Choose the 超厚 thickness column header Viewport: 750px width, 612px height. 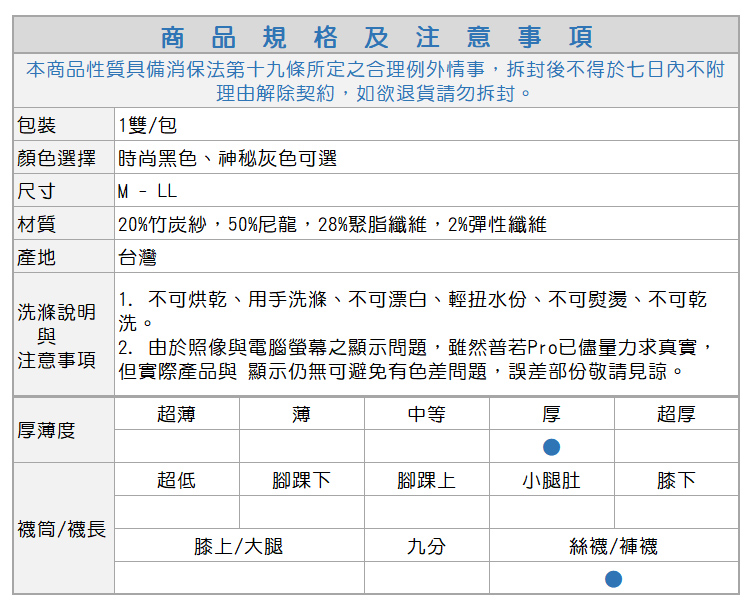pyautogui.click(x=676, y=414)
